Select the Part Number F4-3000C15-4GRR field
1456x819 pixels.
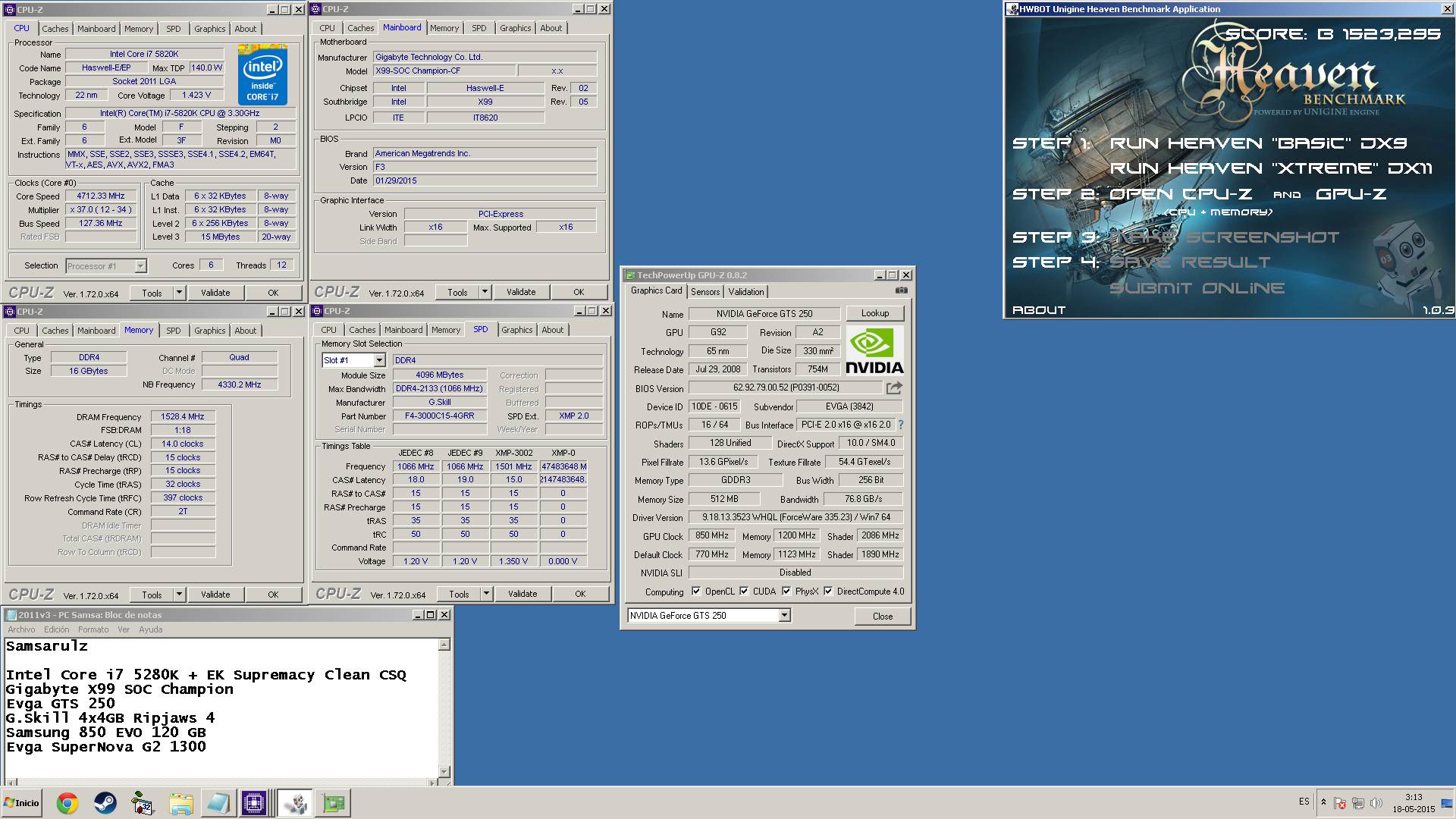[x=439, y=416]
